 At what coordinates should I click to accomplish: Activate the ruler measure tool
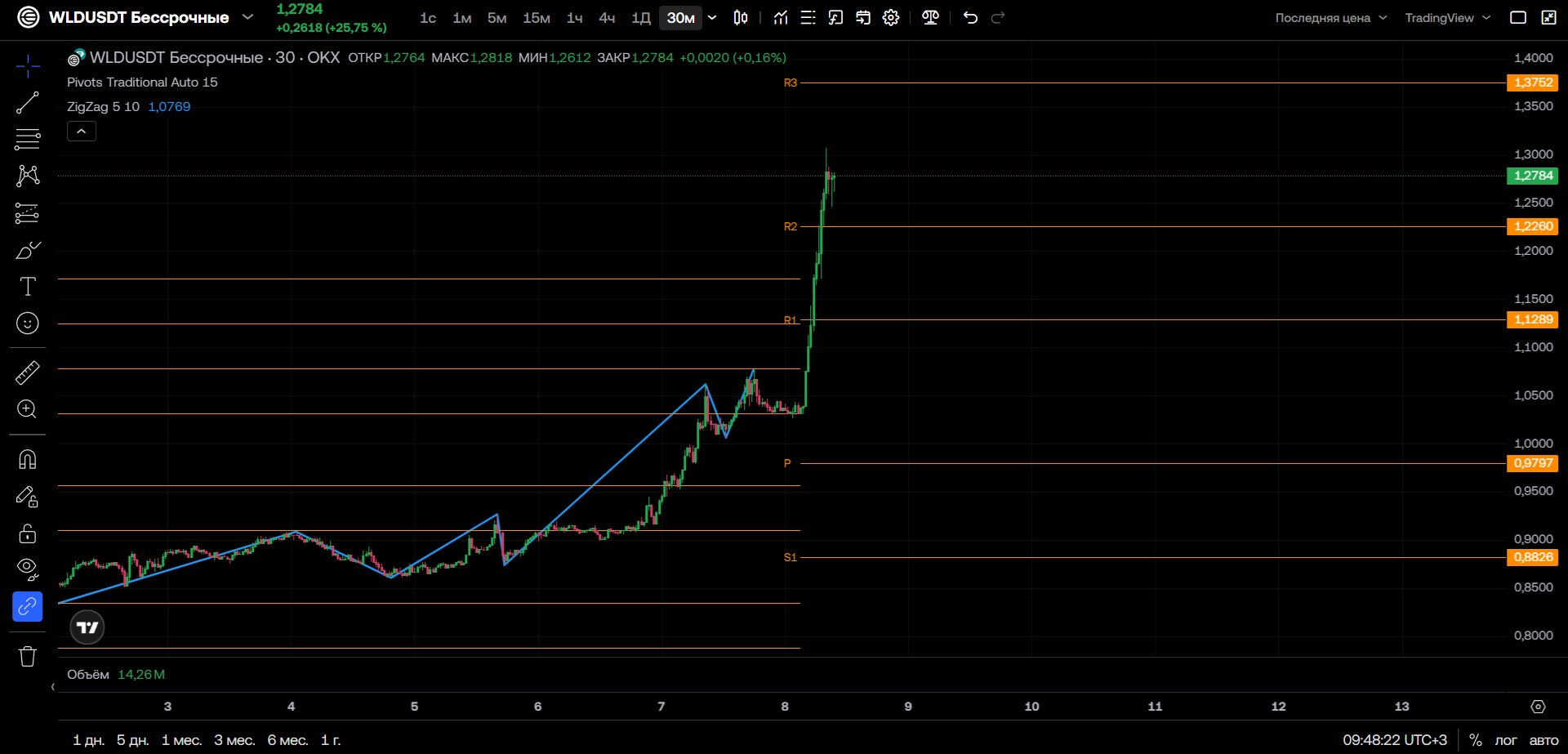27,373
